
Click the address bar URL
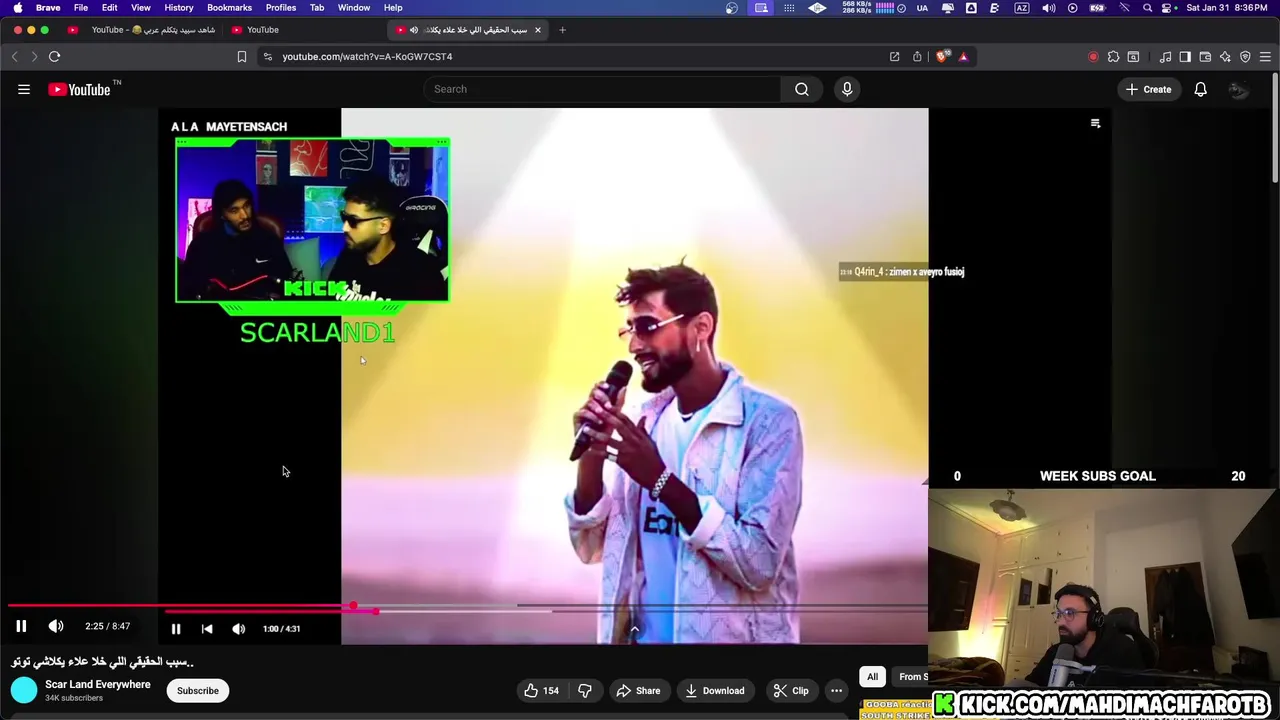367,57
